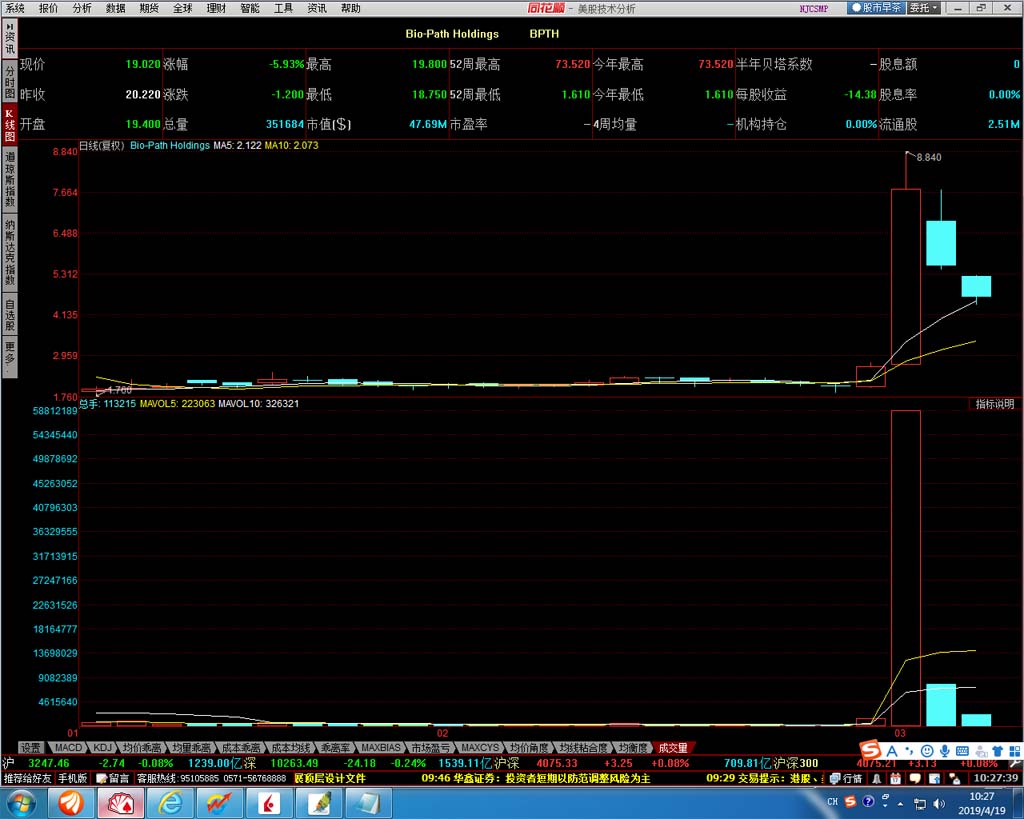This screenshot has width=1024, height=819.
Task: Open the 系统 menu
Action: pyautogui.click(x=15, y=8)
